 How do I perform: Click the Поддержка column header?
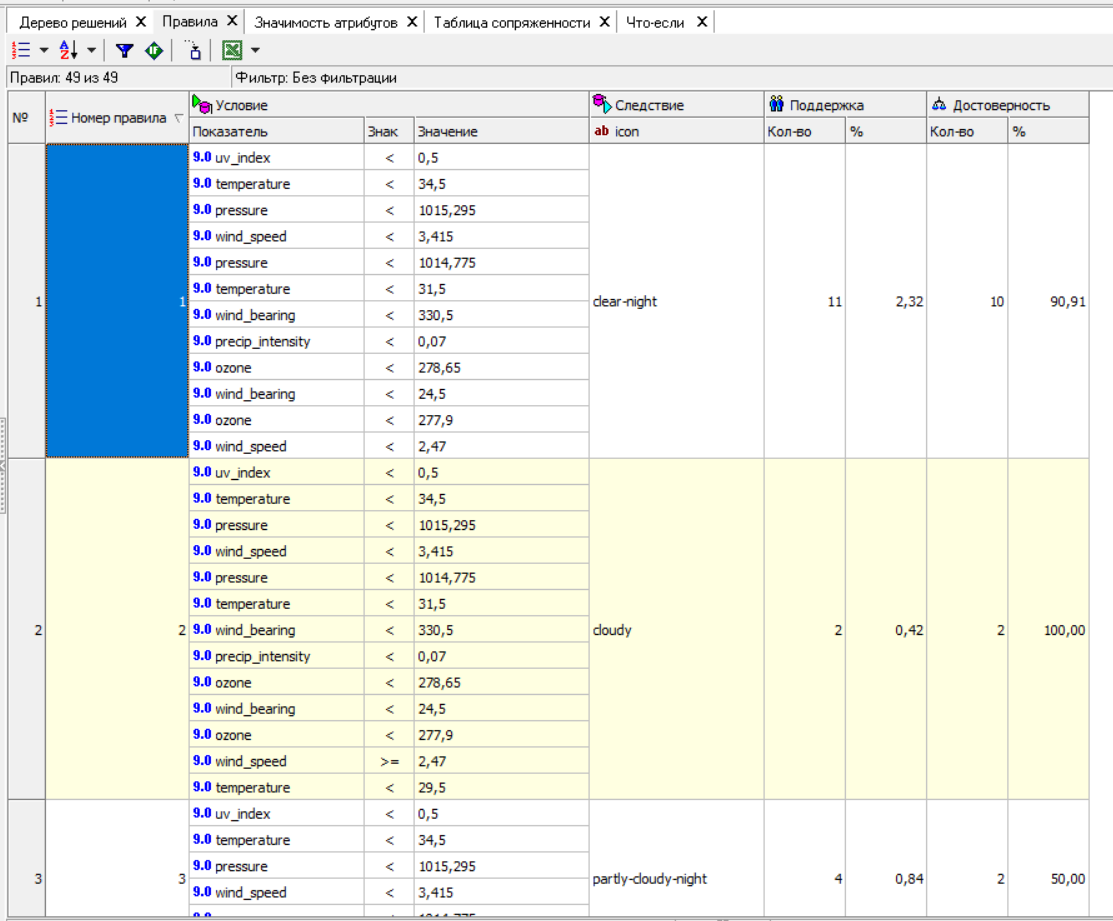845,105
